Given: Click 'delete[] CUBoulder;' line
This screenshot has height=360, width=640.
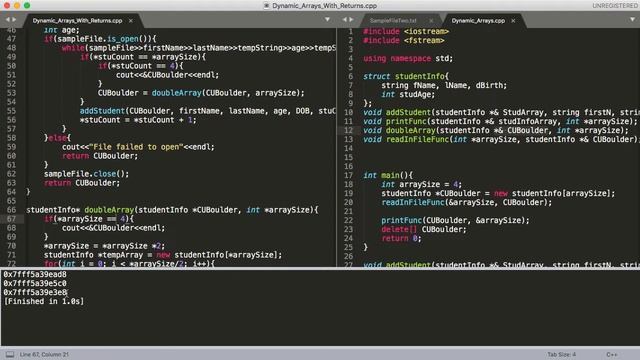Looking at the screenshot, I should click(424, 229).
